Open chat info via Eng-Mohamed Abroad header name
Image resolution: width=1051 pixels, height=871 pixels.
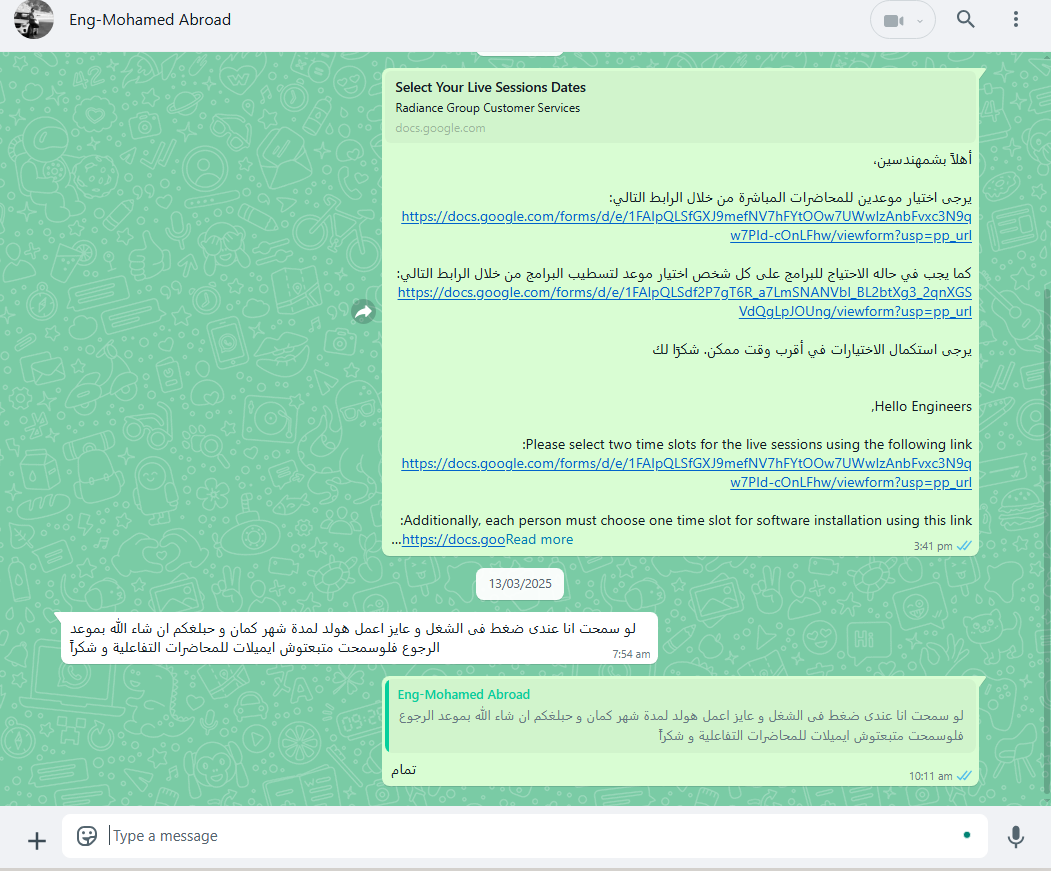150,19
